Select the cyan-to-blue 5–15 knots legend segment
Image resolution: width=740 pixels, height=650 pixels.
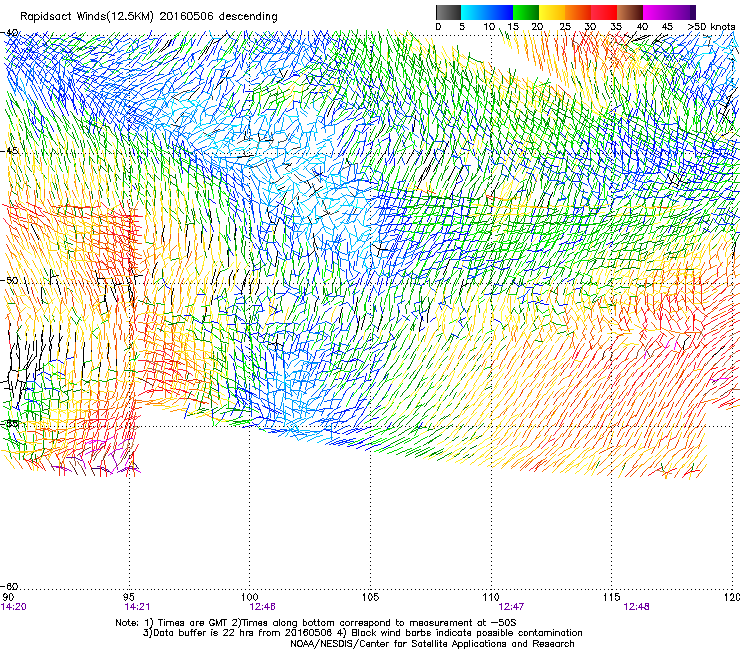click(487, 12)
